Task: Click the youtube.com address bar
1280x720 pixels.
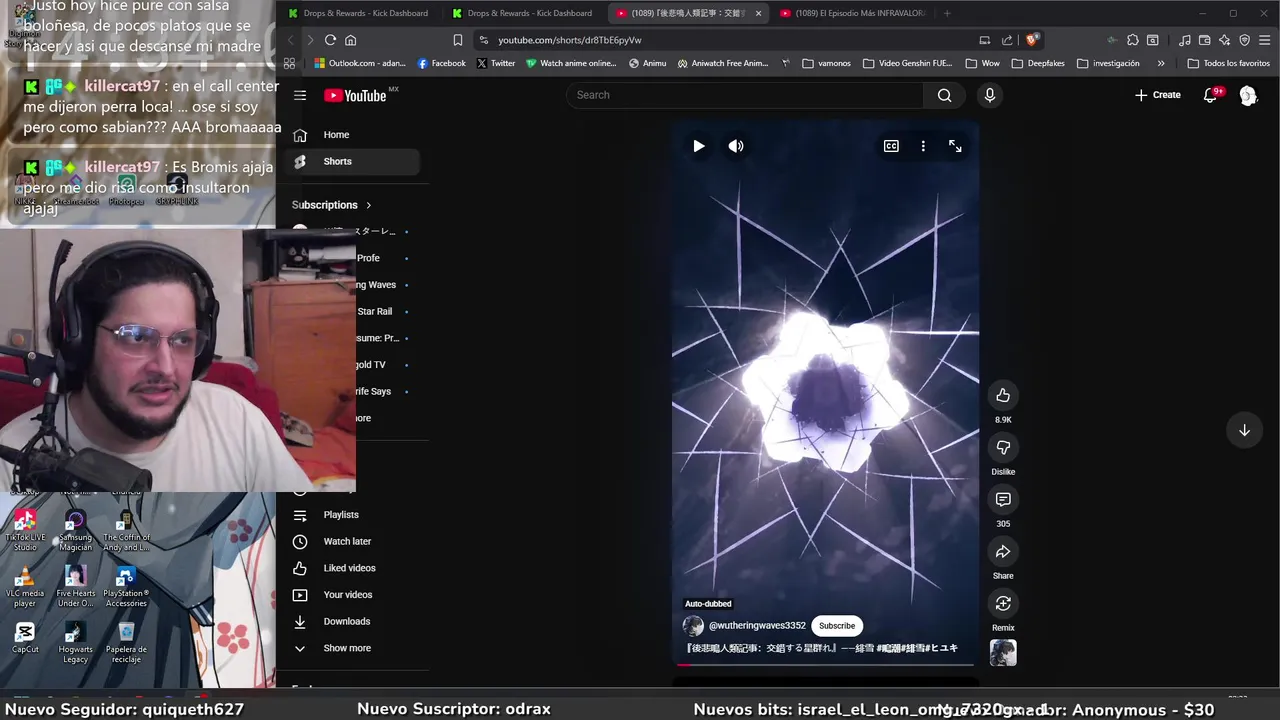Action: click(720, 40)
